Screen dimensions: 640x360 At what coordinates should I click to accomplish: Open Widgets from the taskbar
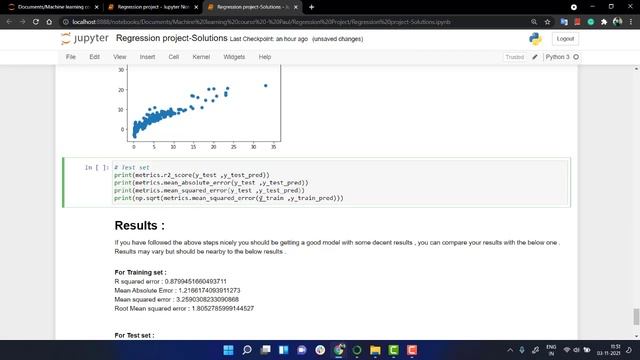coord(284,350)
